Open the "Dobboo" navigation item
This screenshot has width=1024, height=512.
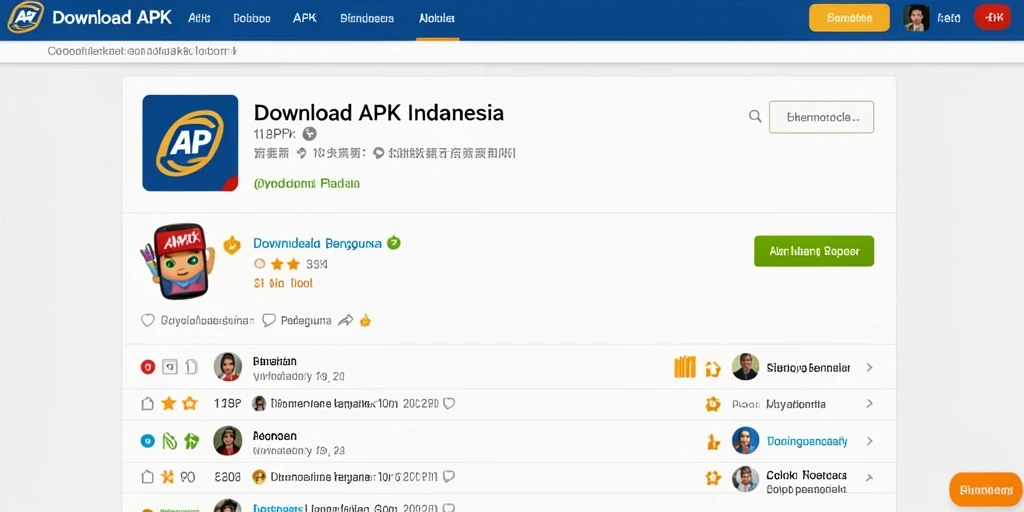coord(251,18)
